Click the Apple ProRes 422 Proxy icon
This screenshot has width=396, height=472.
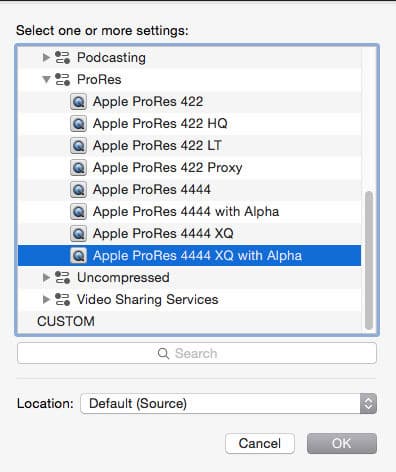coord(78,168)
